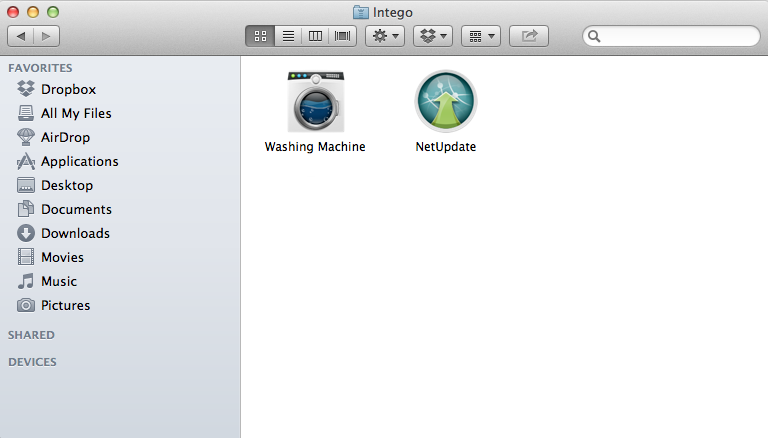
Task: Select Dropbox icon in the sidebar
Action: tap(26, 89)
